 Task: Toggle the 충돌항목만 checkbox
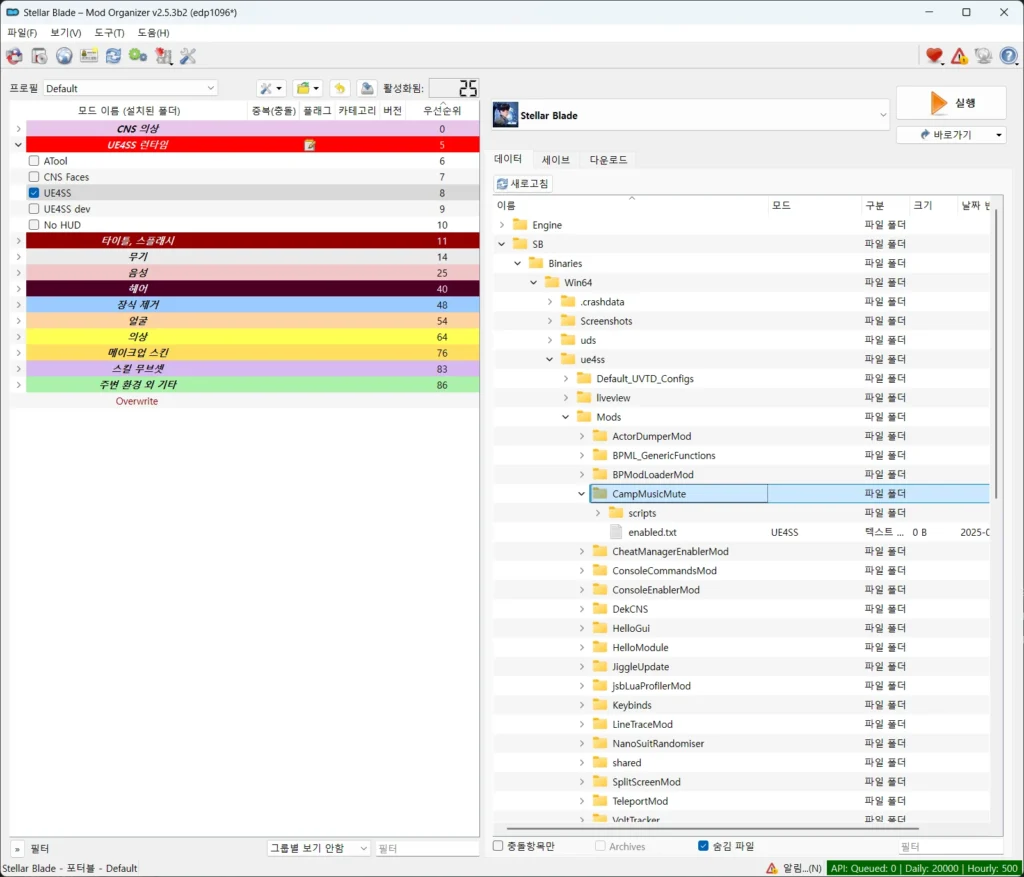coord(498,846)
